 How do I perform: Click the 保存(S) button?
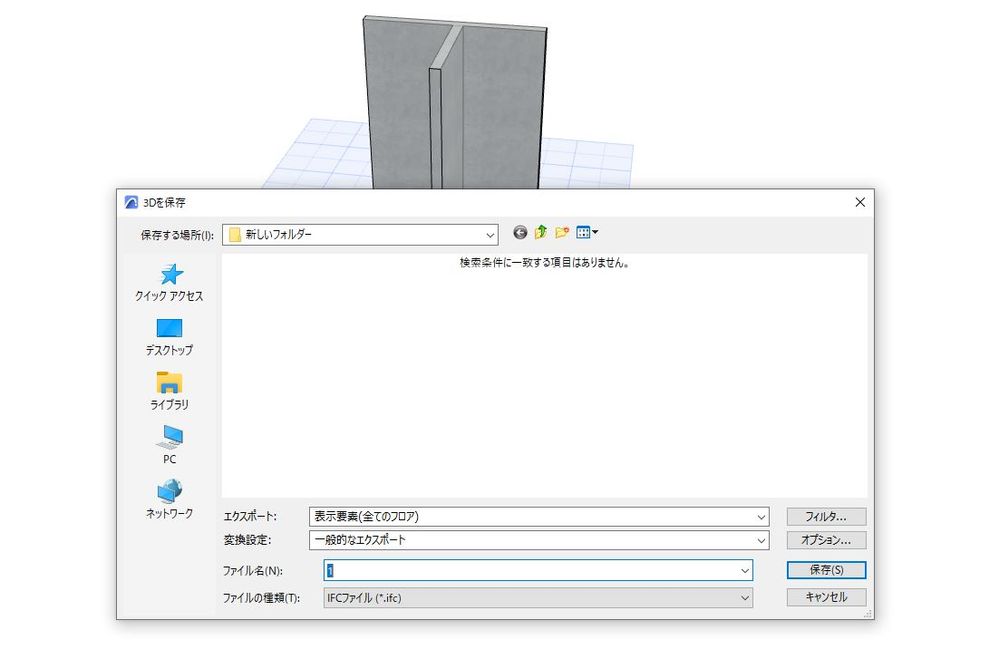pos(826,570)
